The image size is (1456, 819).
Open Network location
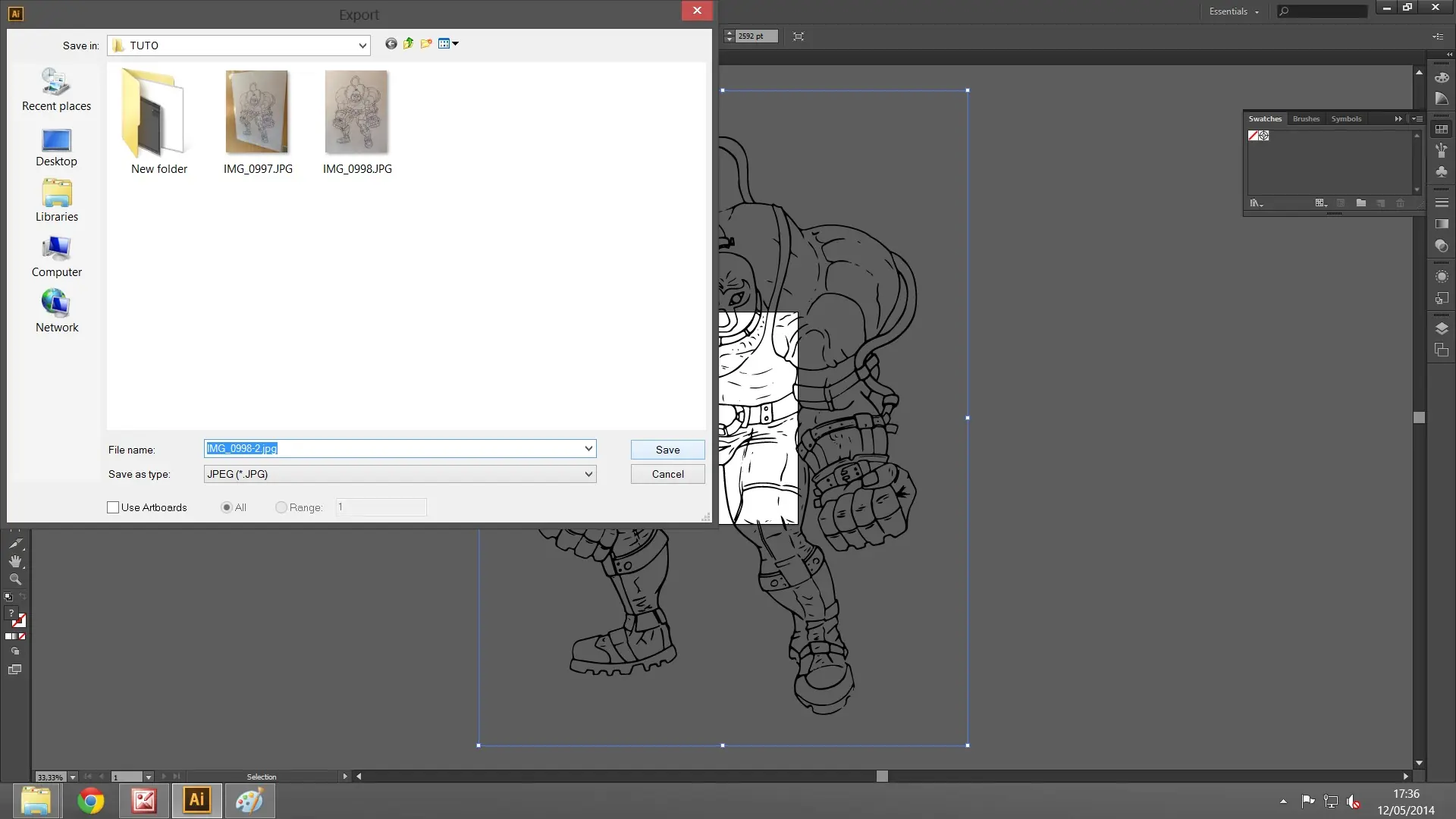(x=57, y=312)
